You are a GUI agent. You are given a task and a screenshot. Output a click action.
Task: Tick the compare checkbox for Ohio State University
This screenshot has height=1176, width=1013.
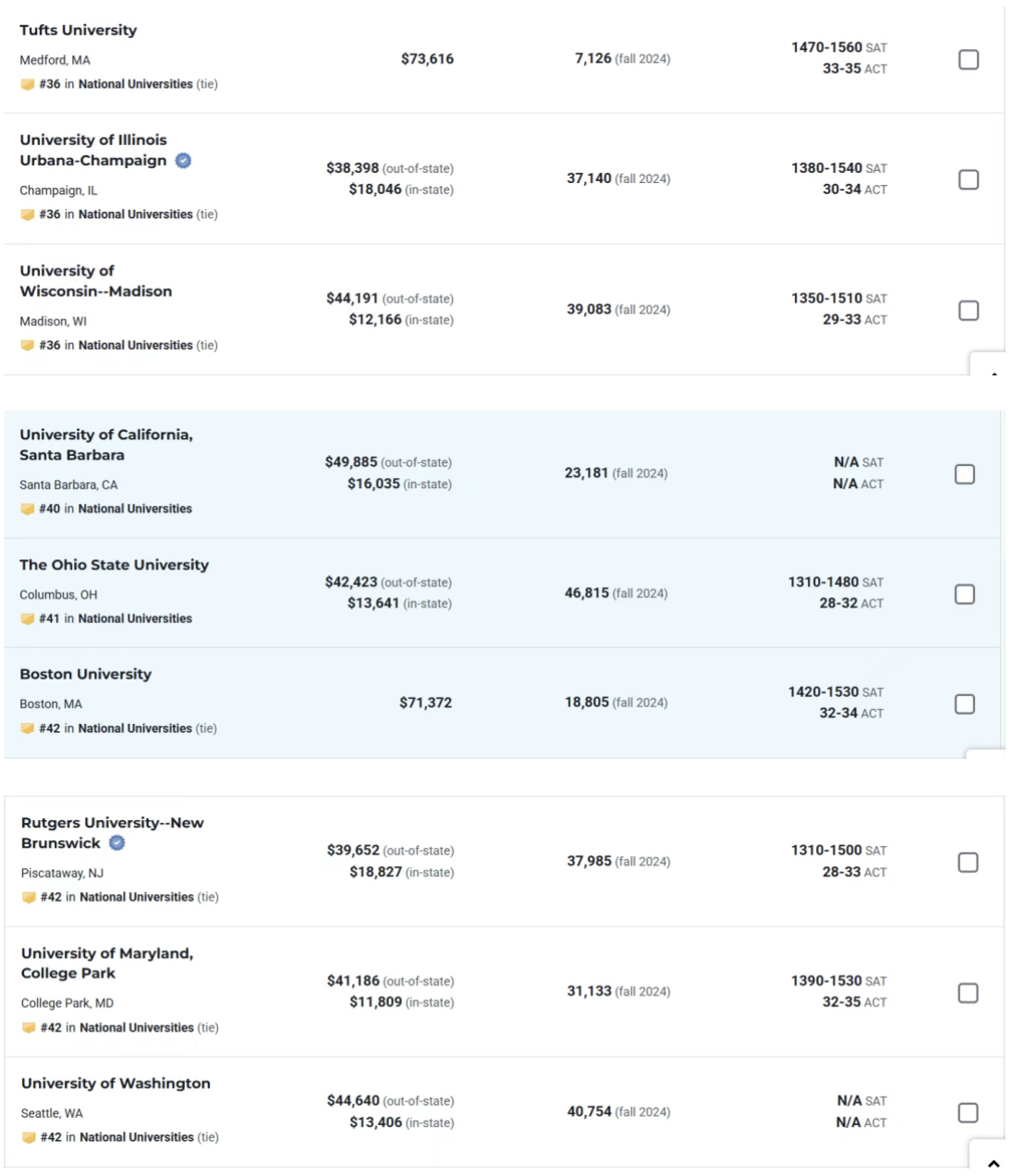point(964,594)
